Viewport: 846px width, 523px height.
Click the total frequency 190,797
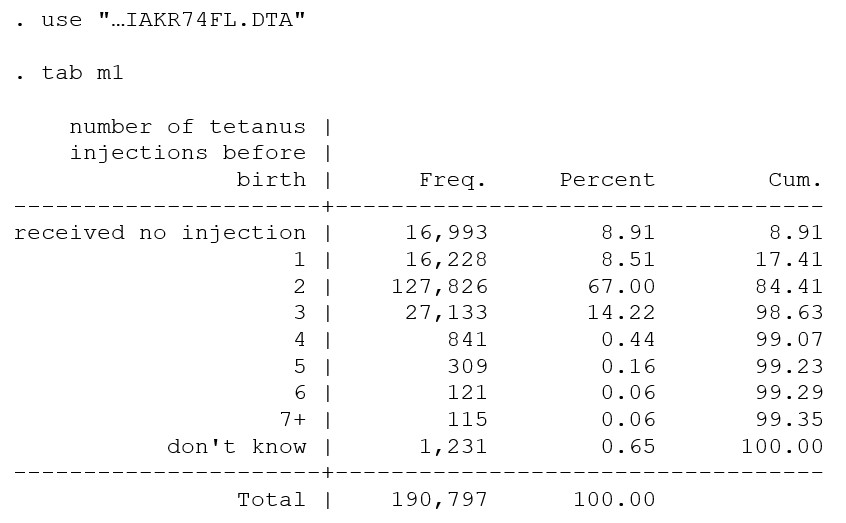pos(439,500)
